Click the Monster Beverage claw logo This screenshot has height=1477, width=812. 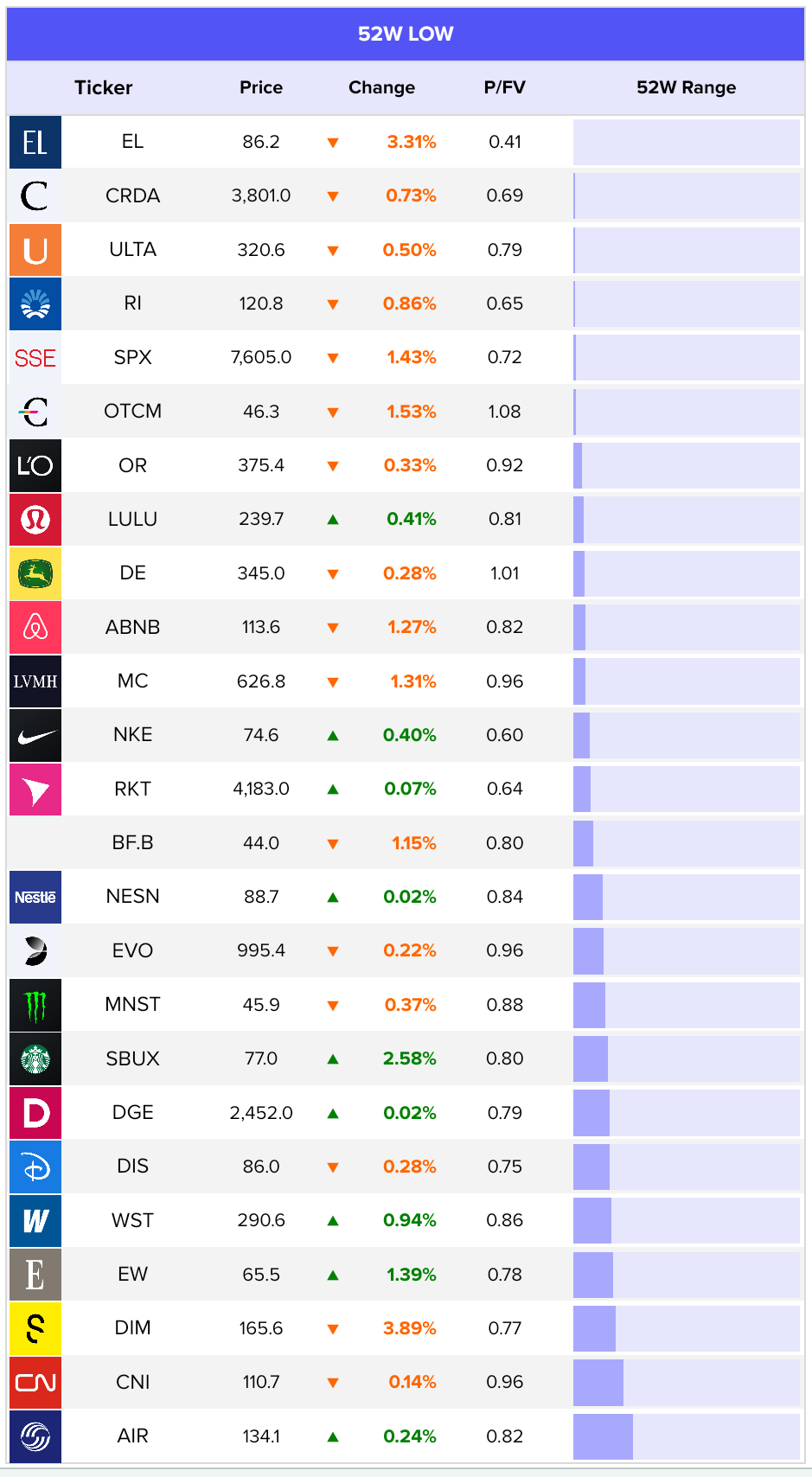(x=35, y=1005)
